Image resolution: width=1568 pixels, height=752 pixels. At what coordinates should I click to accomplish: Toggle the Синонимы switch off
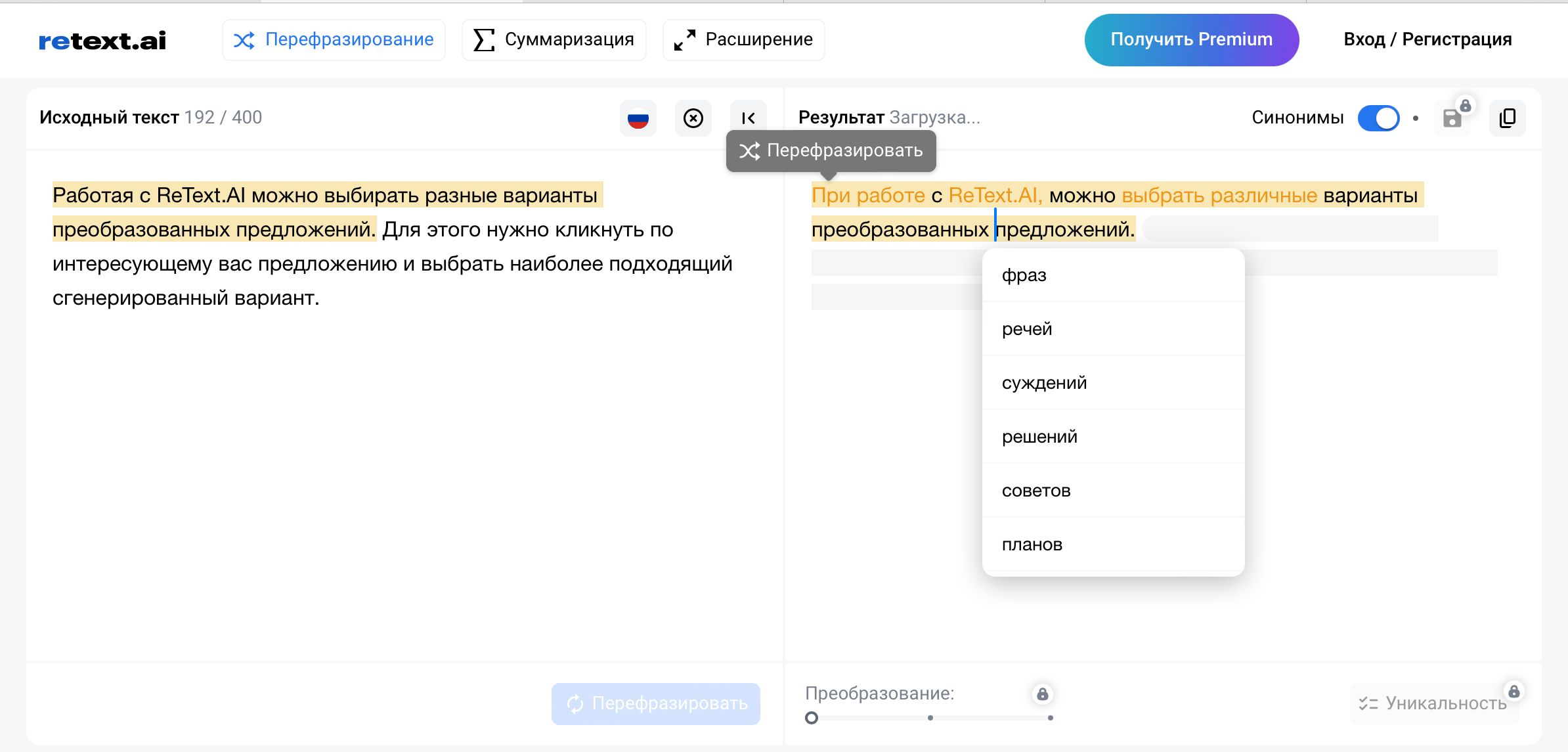point(1378,118)
